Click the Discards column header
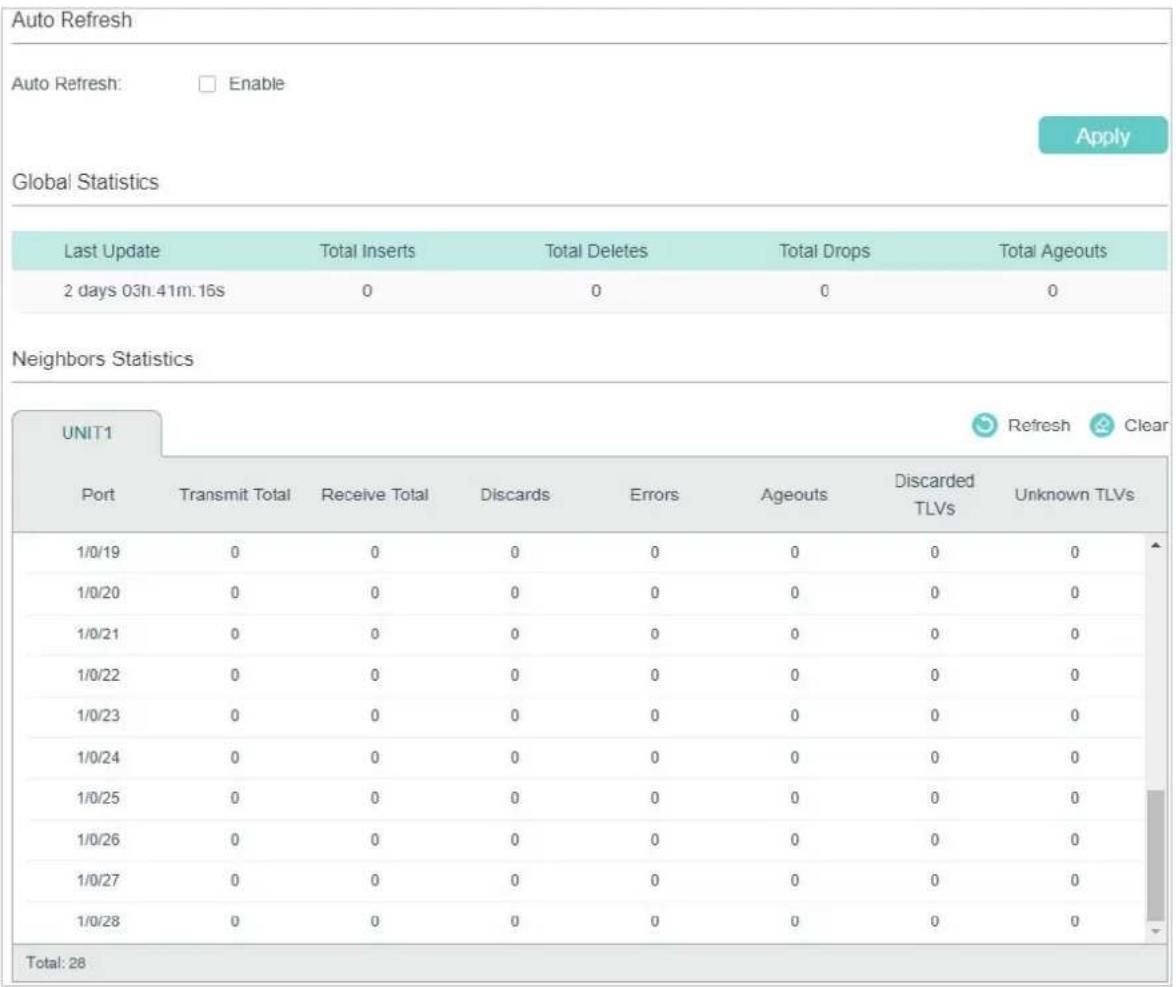 click(x=514, y=494)
